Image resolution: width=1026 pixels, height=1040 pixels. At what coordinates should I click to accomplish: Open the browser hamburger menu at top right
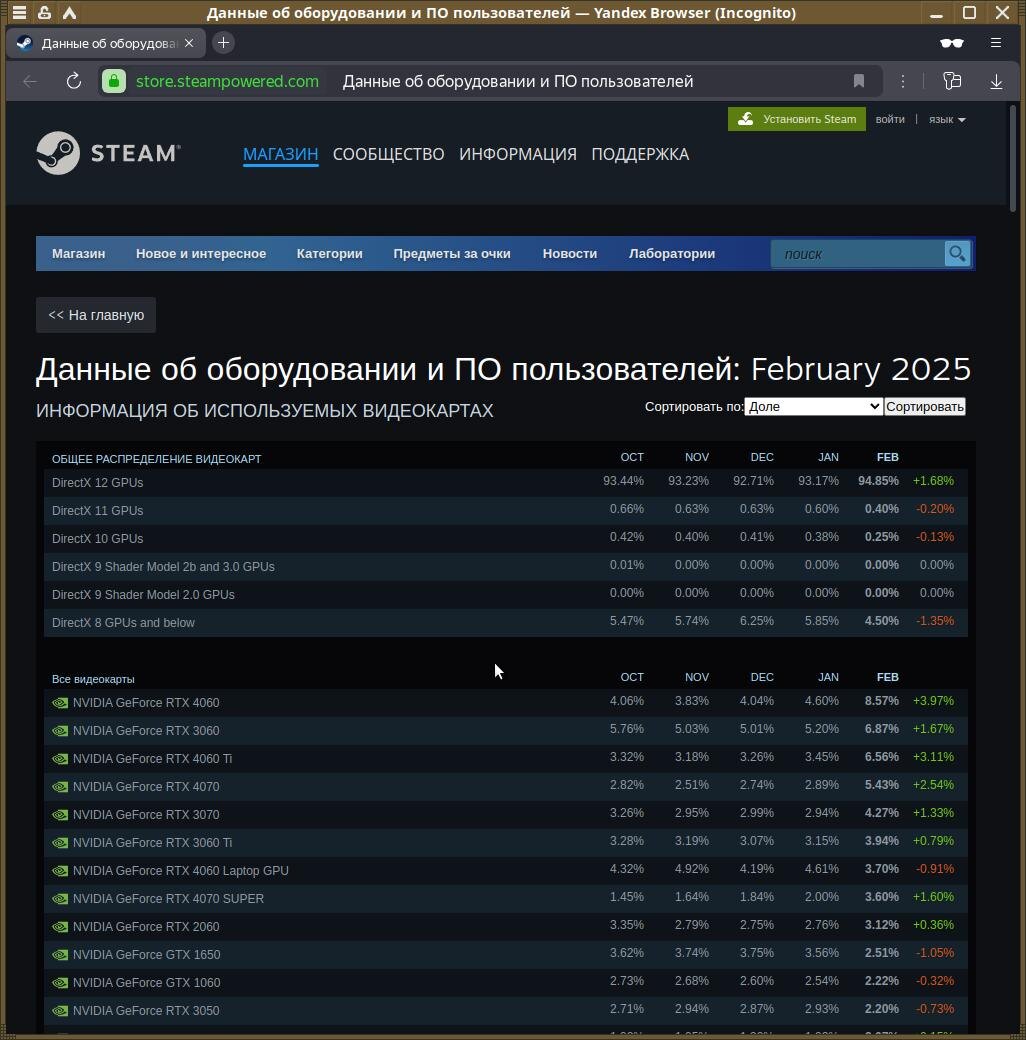click(x=995, y=42)
